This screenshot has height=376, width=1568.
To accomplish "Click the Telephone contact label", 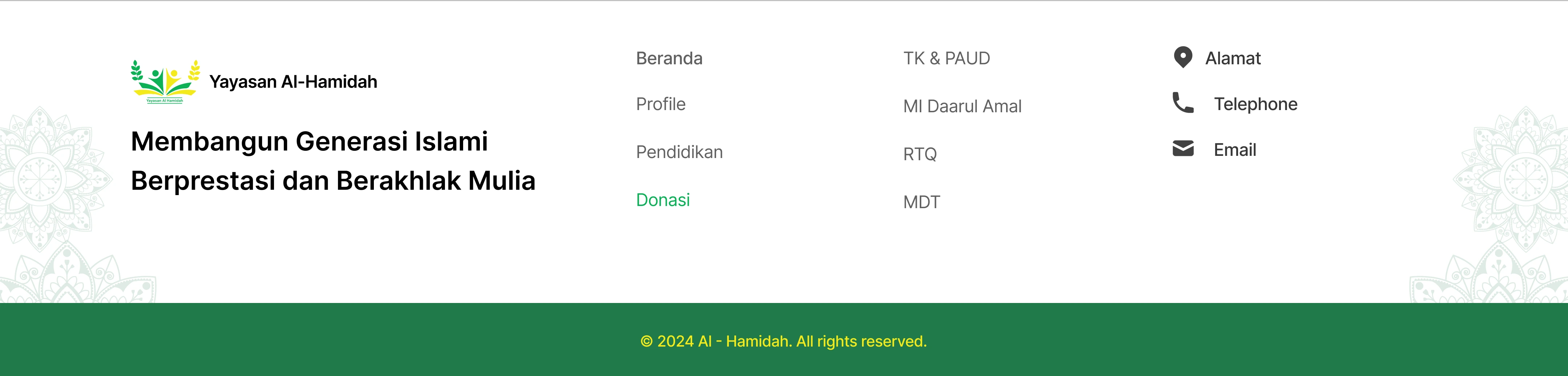I will pos(1255,104).
